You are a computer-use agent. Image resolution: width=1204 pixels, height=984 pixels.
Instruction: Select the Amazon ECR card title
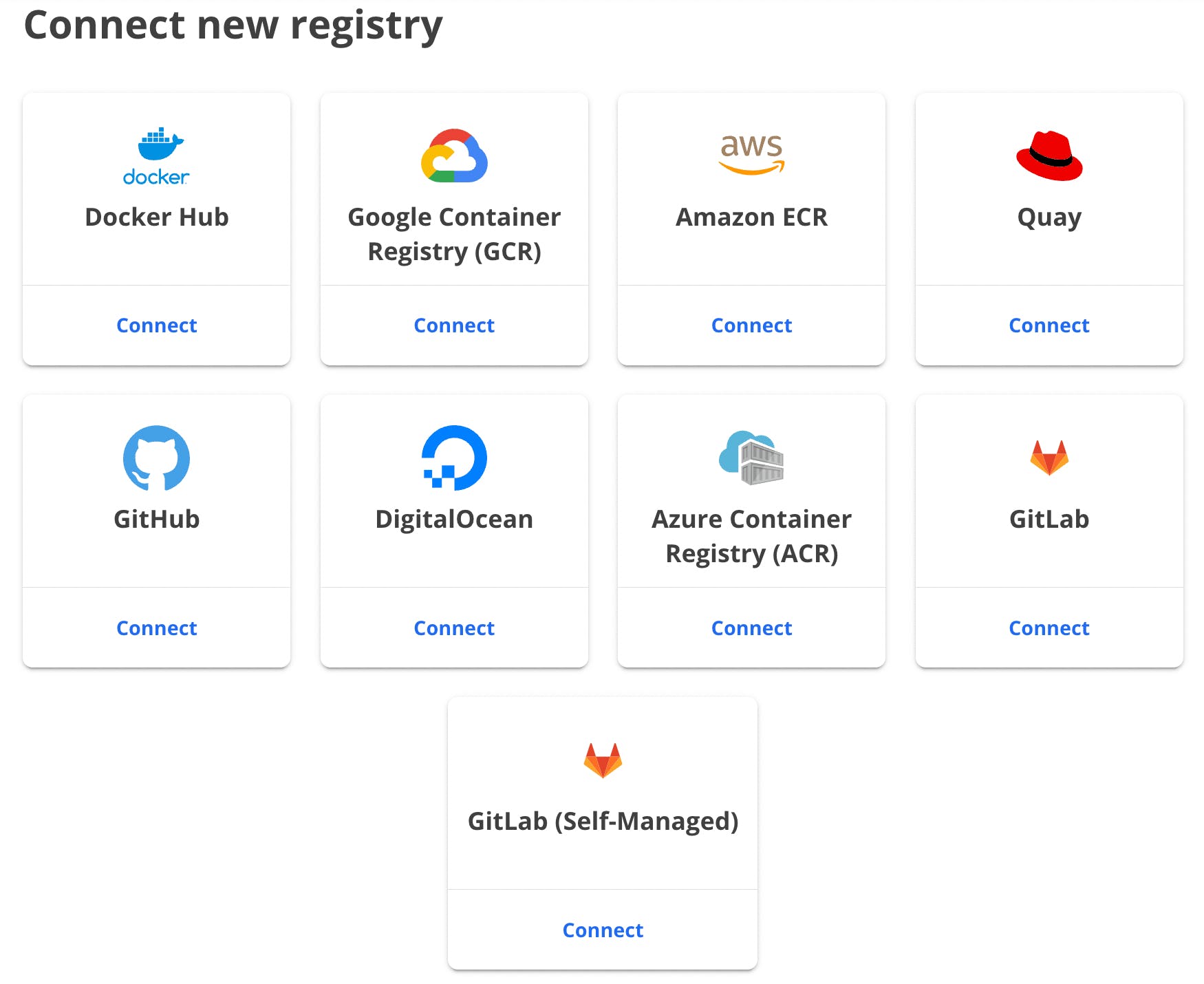pyautogui.click(x=751, y=217)
